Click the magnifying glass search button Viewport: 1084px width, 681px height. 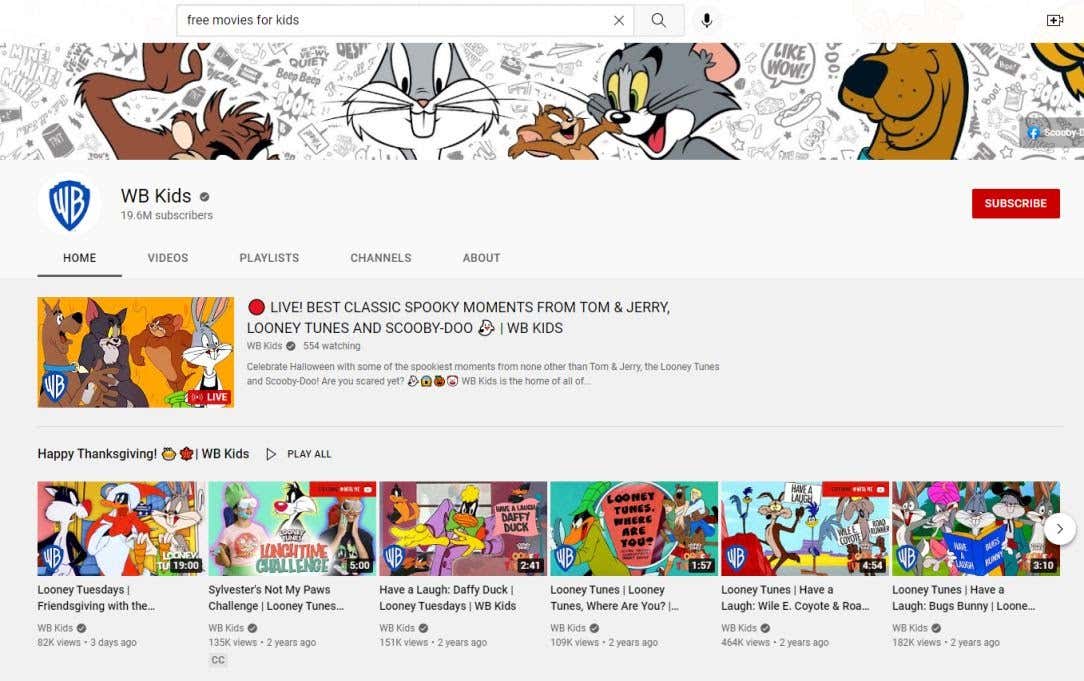pyautogui.click(x=658, y=20)
